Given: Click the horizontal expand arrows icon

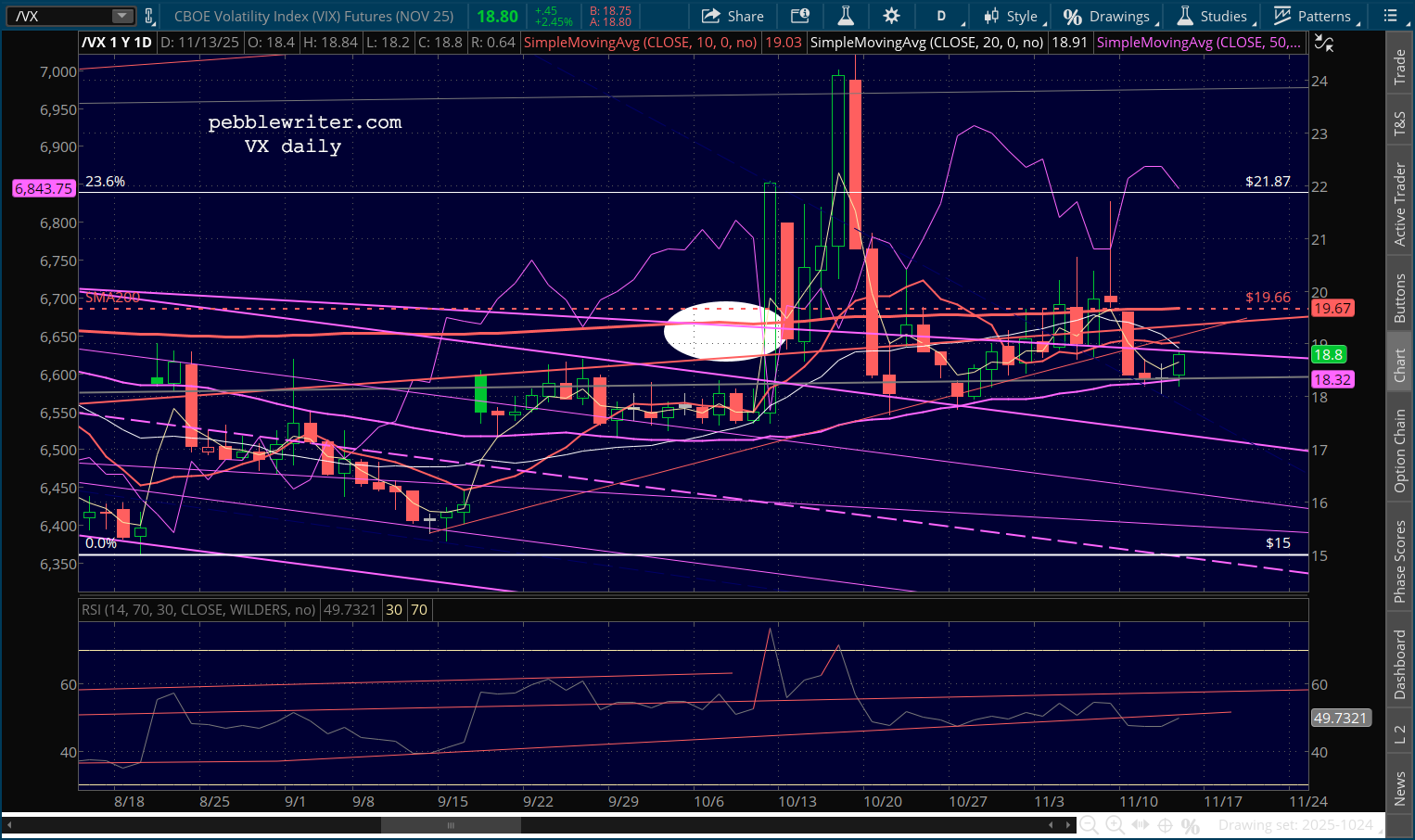Looking at the screenshot, I should point(1140,825).
